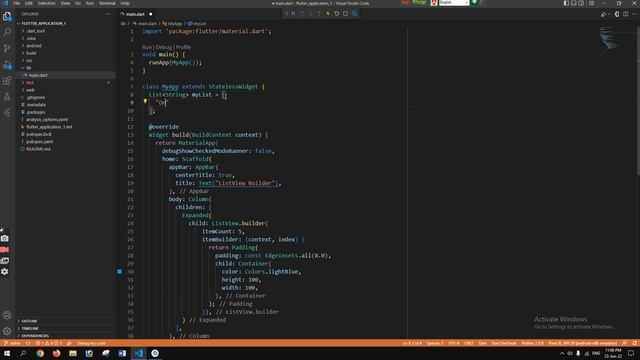This screenshot has width=640, height=360.
Task: Open the Accounts icon in activity bar
Action: pyautogui.click(x=7, y=315)
